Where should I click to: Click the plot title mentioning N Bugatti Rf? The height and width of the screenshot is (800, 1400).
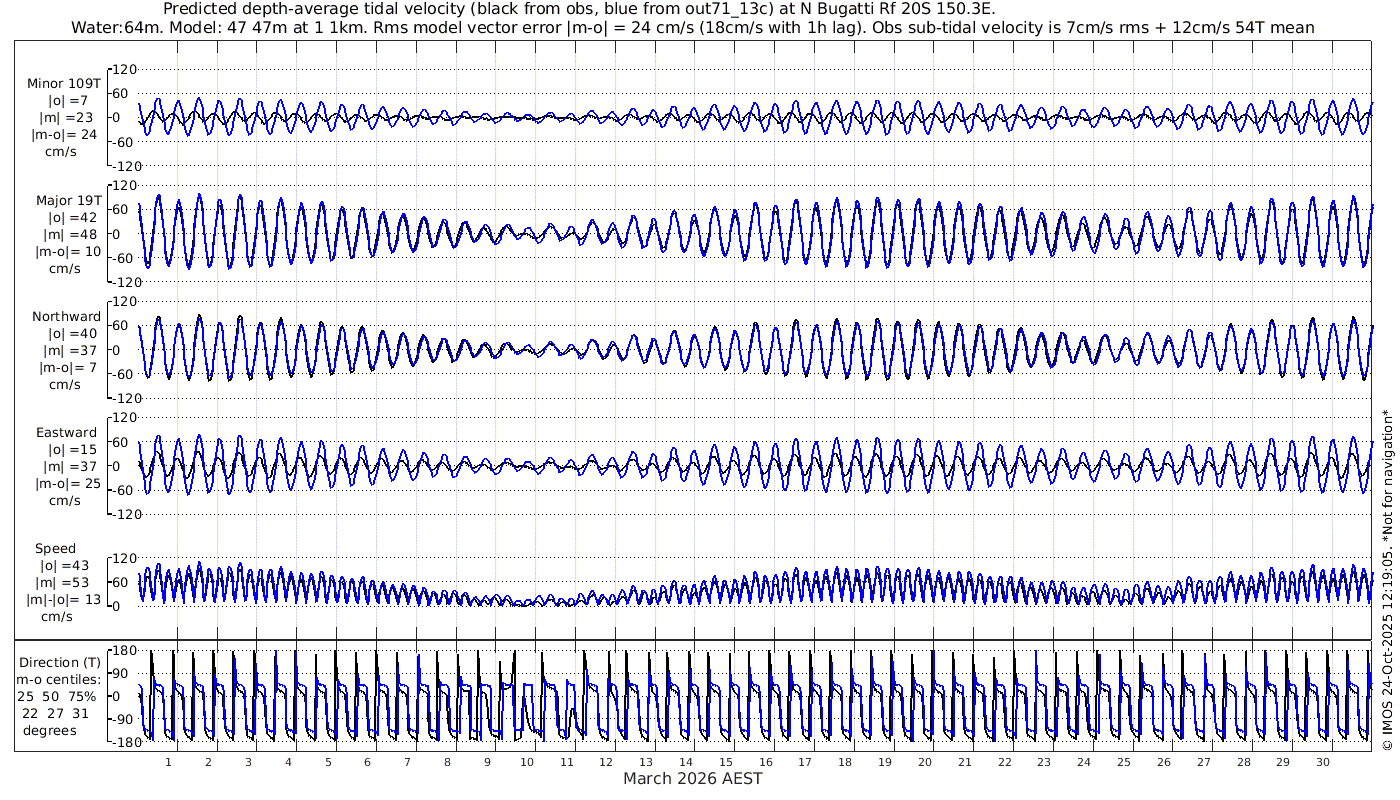[x=578, y=9]
